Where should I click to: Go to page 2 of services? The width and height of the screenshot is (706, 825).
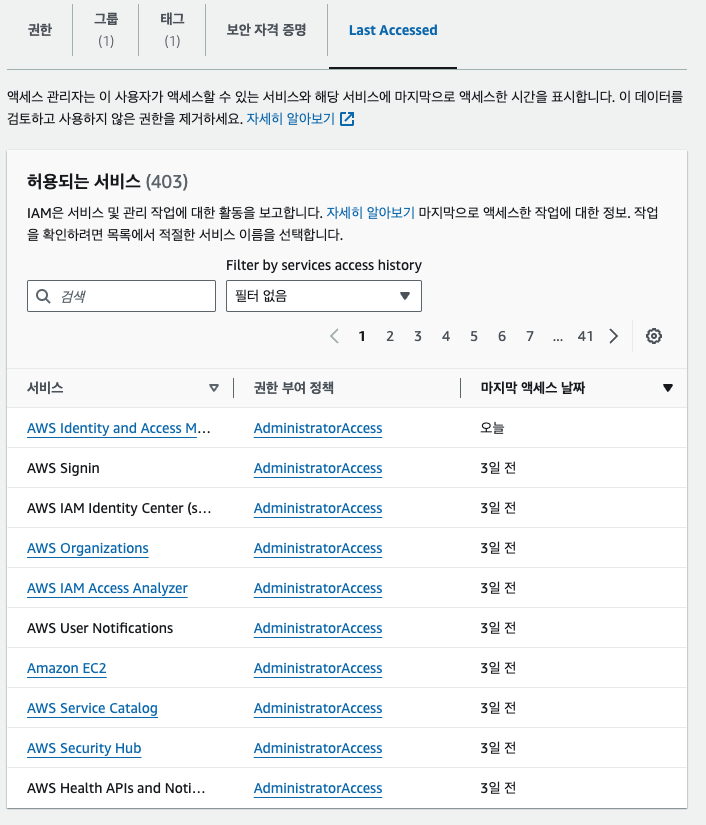390,336
